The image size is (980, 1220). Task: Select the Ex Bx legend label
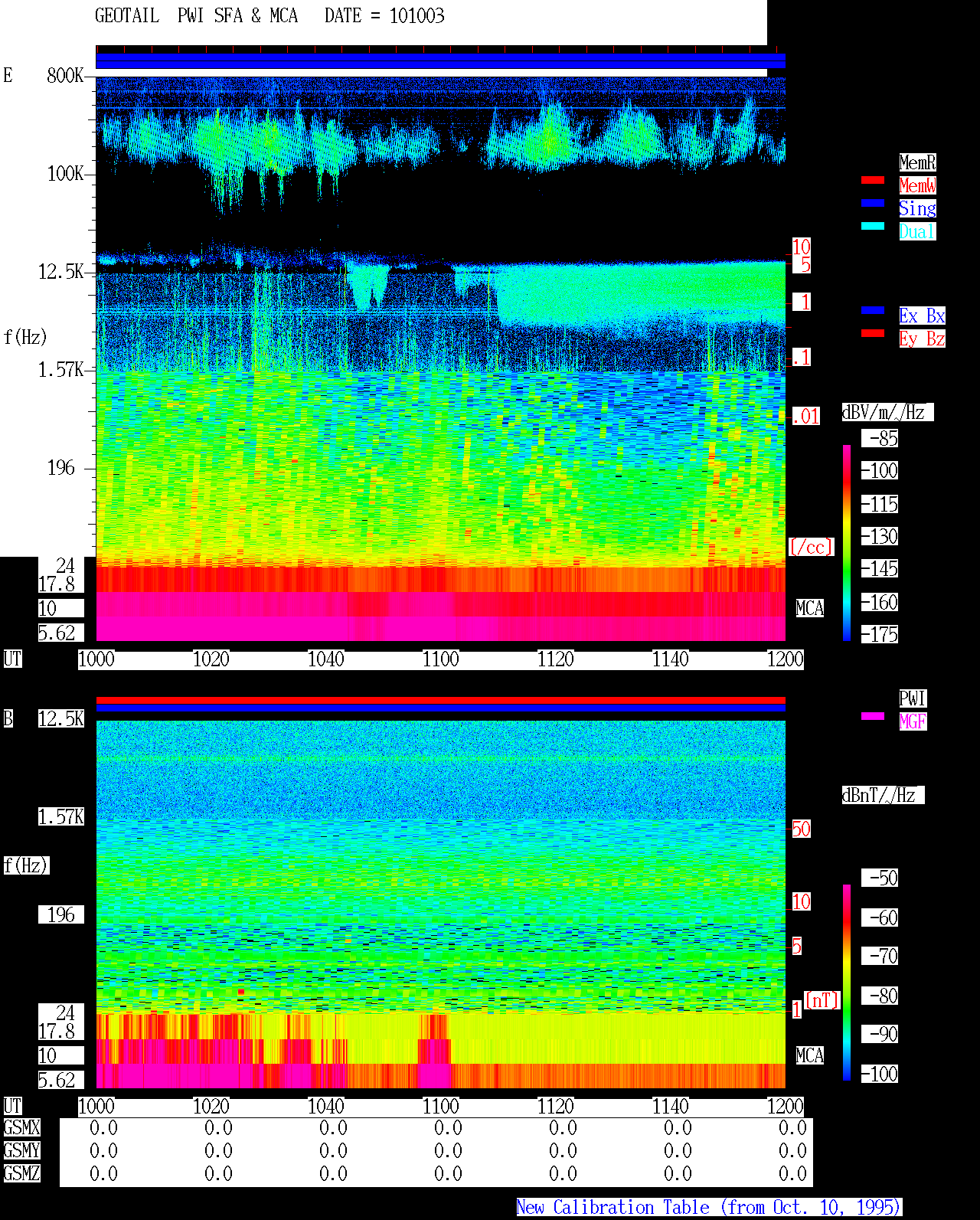(922, 316)
